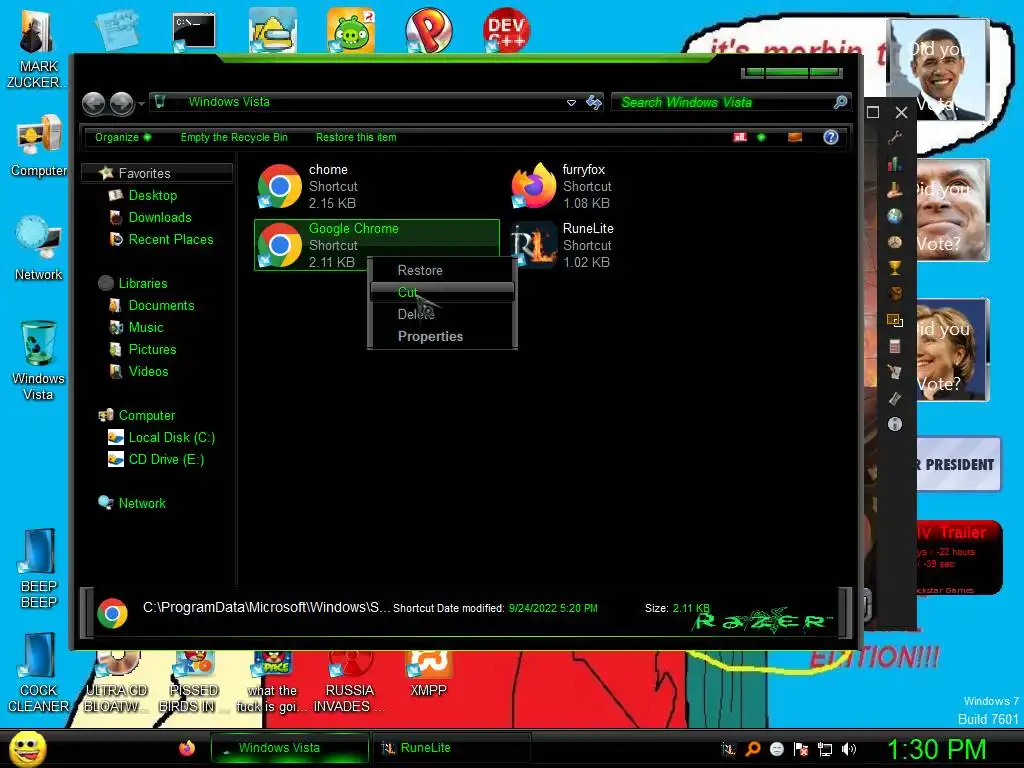Click the Action Center flag tray icon
This screenshot has width=1024, height=768.
(801, 749)
